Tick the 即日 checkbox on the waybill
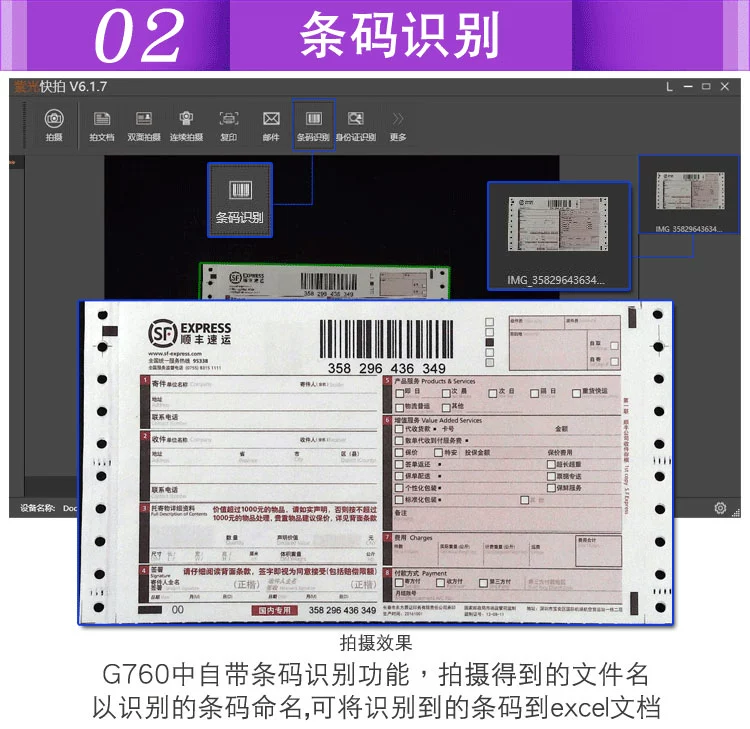 pyautogui.click(x=399, y=393)
